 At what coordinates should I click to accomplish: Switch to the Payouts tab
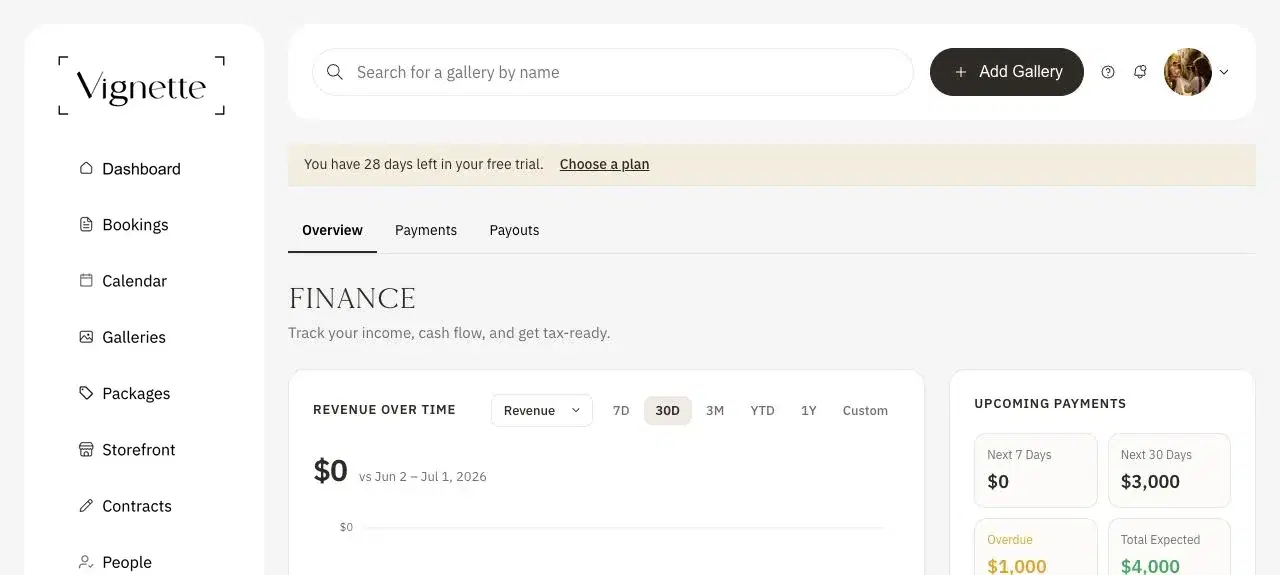coord(514,230)
